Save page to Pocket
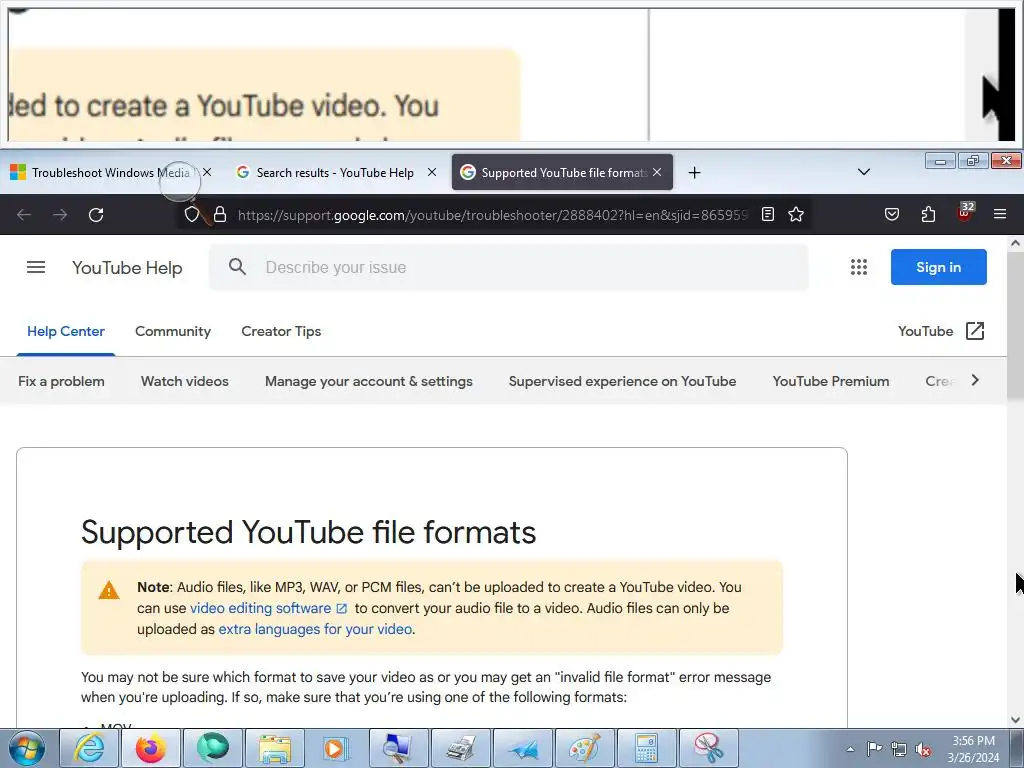 click(892, 214)
